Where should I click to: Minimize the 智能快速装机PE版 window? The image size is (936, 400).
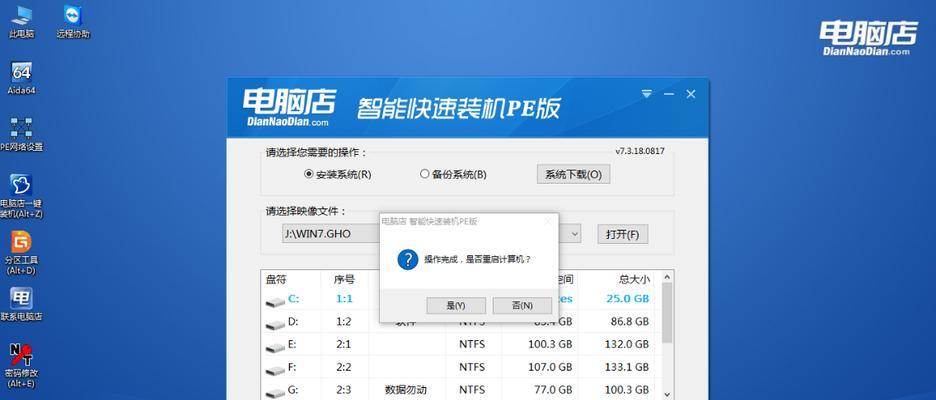[669, 94]
